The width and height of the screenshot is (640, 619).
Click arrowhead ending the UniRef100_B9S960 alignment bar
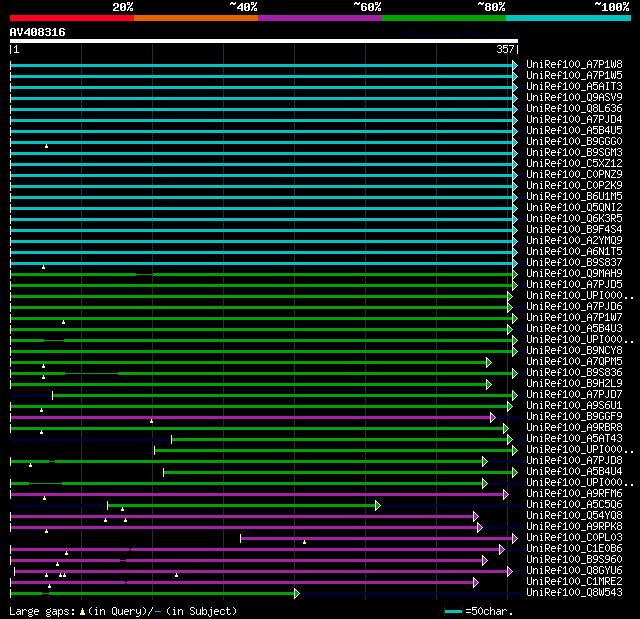[x=484, y=561]
